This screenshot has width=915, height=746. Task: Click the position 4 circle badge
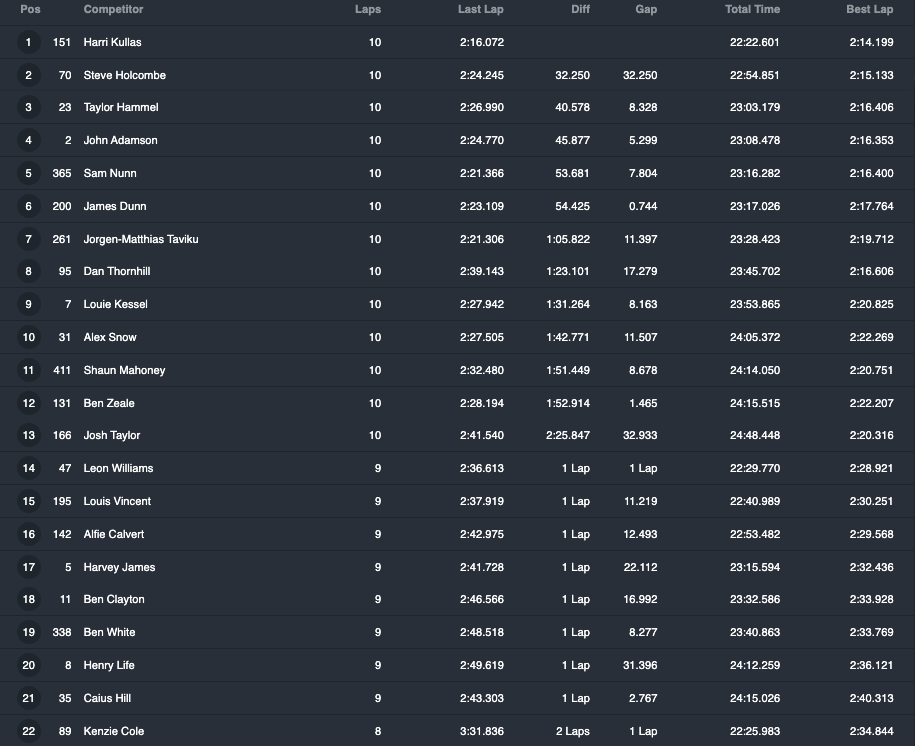coord(29,140)
